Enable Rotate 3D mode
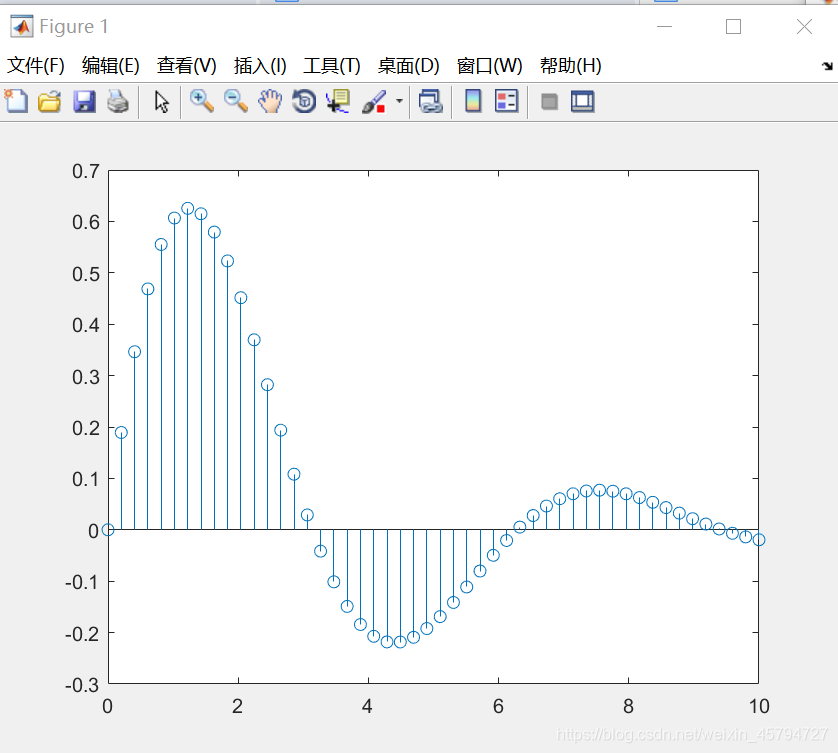Image resolution: width=838 pixels, height=753 pixels. tap(303, 101)
